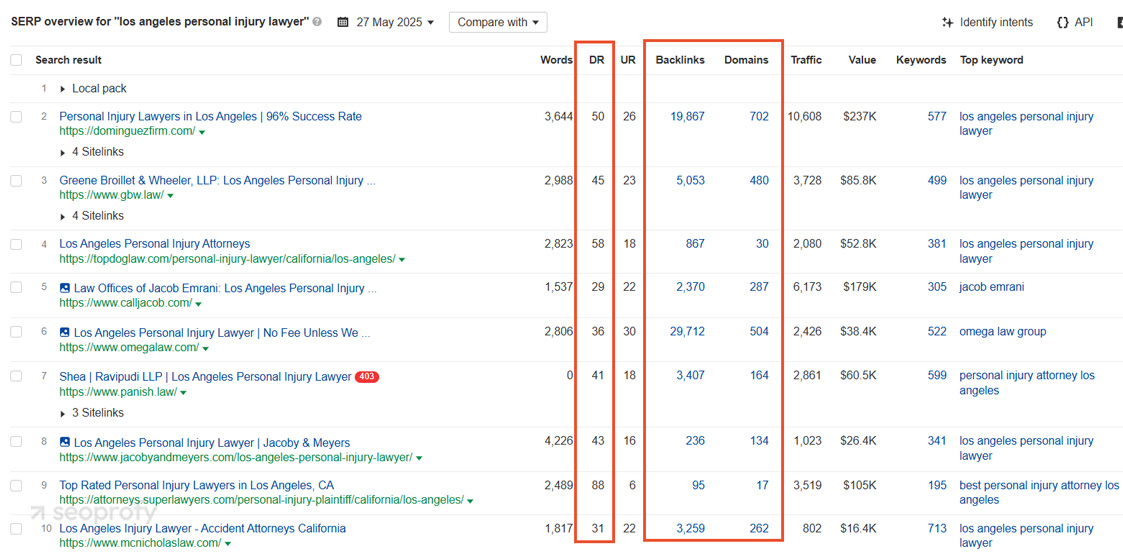Sort by the Keywords column header
1123x555 pixels.
921,60
